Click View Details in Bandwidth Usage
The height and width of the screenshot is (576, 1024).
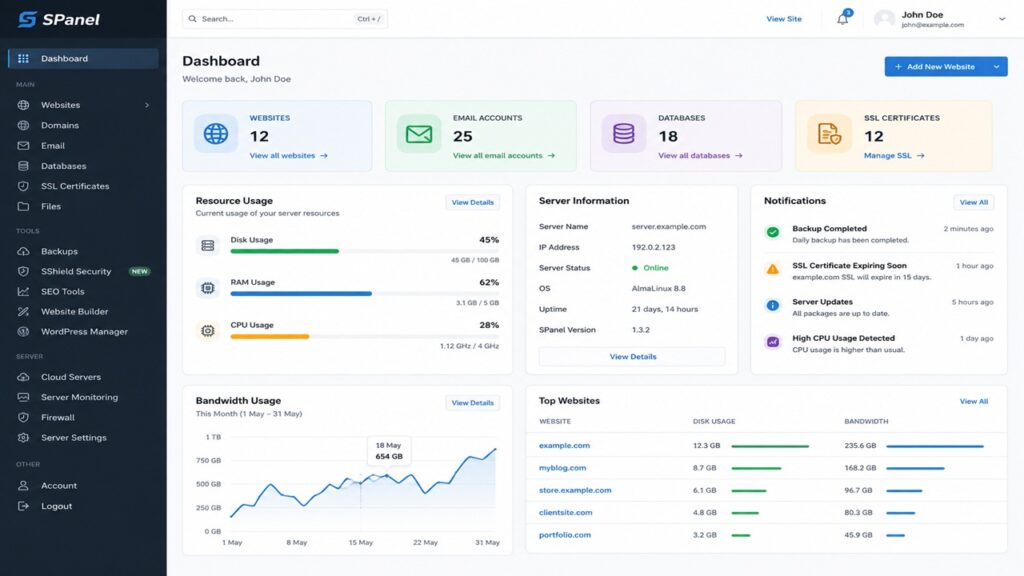tap(473, 403)
